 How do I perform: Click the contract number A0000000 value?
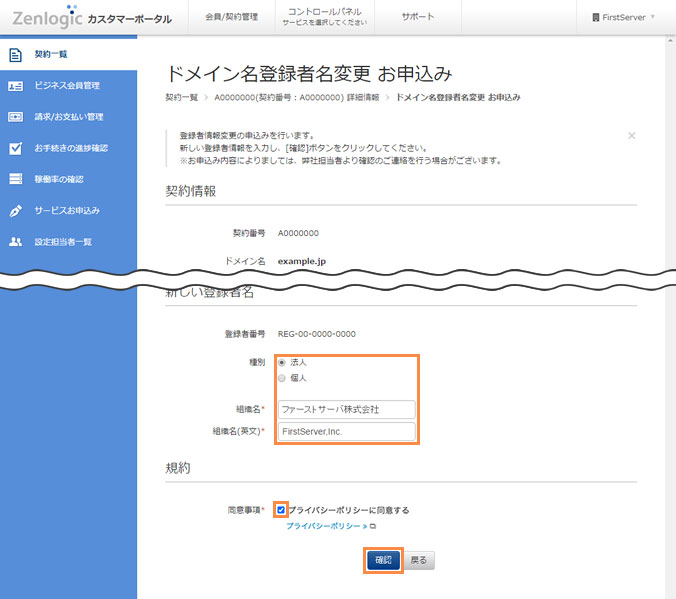(x=298, y=233)
